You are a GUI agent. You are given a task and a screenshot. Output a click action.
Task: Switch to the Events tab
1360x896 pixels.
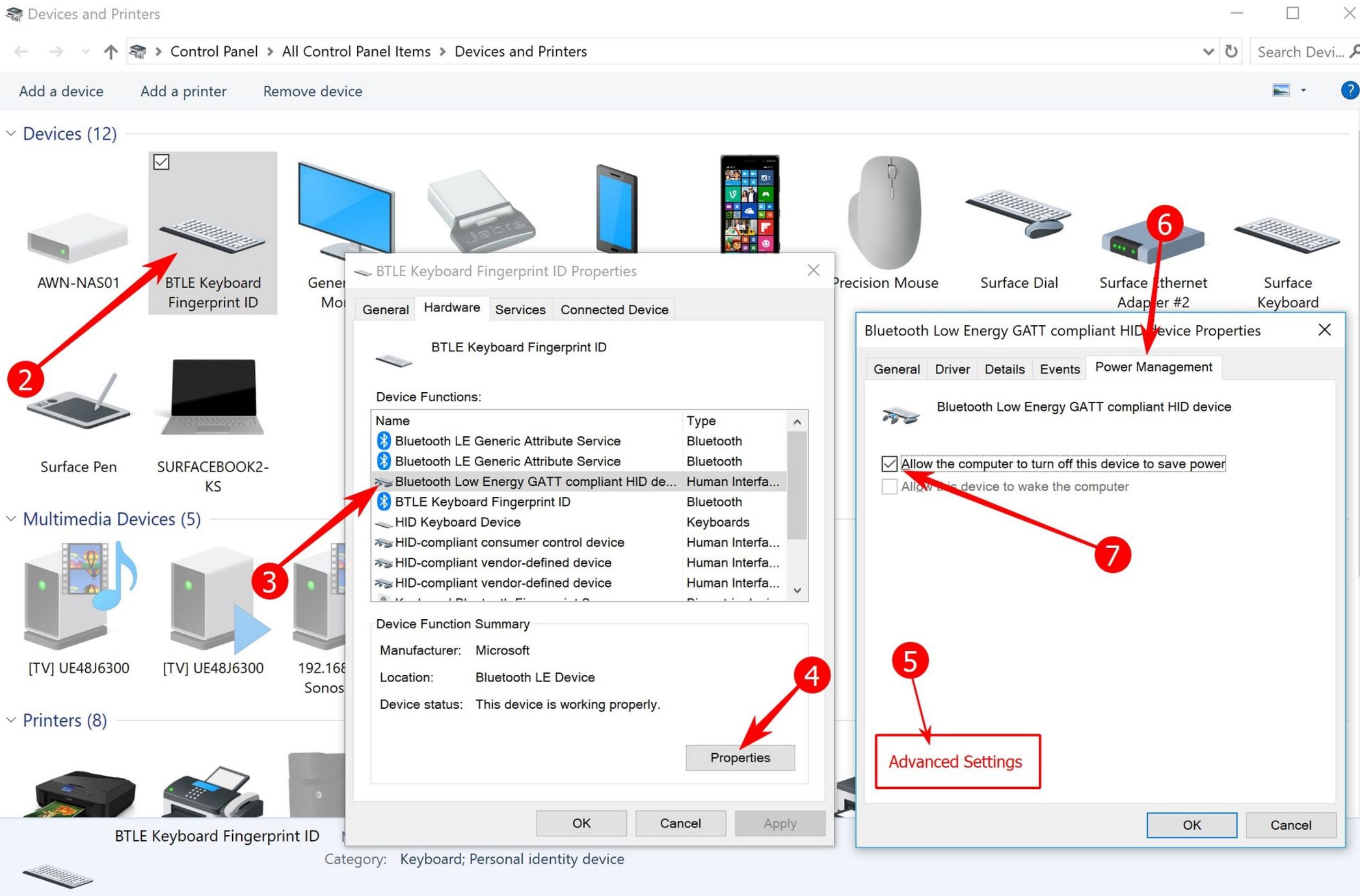[1059, 369]
